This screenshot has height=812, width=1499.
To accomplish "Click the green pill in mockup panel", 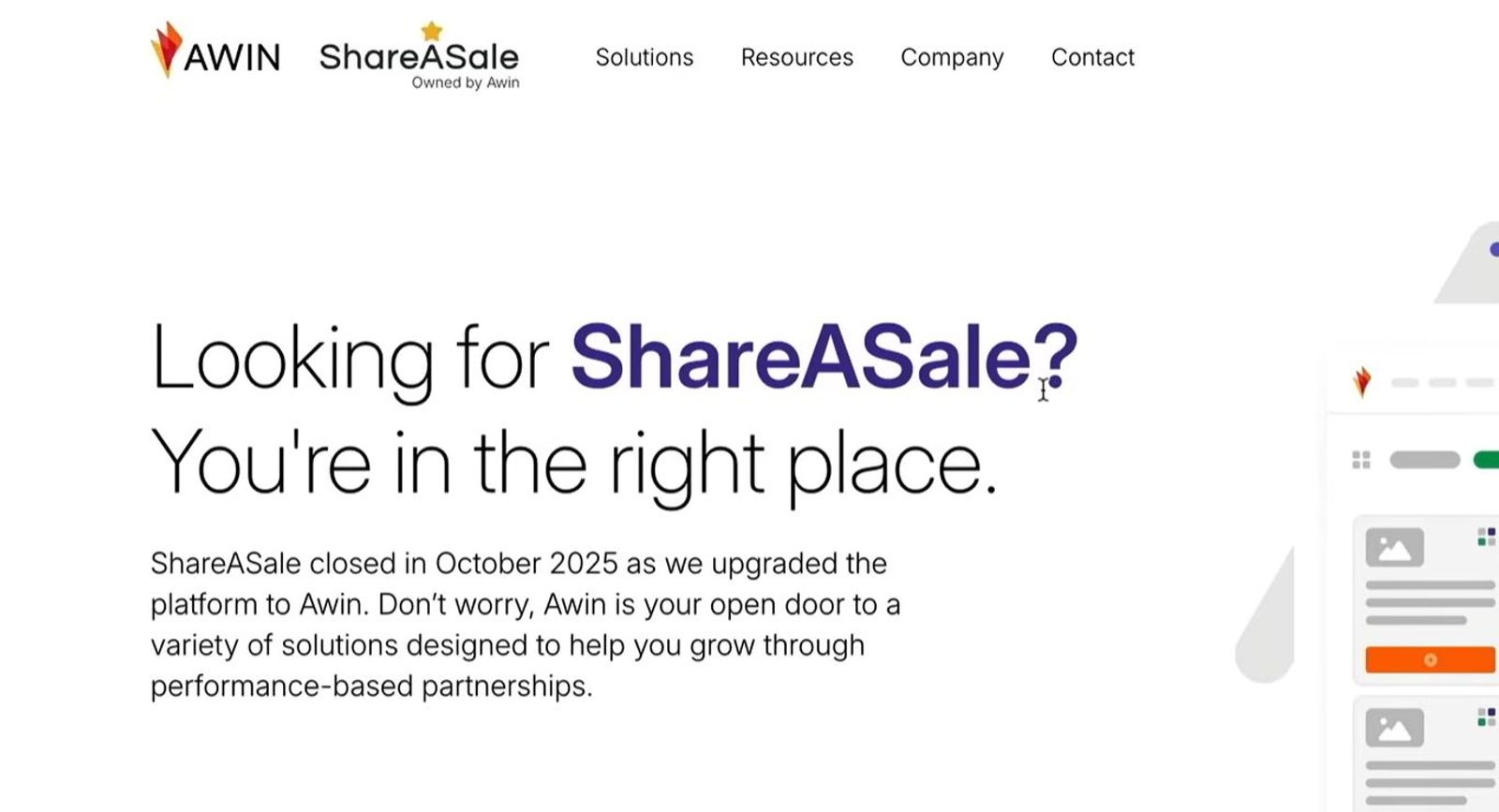I will point(1487,460).
